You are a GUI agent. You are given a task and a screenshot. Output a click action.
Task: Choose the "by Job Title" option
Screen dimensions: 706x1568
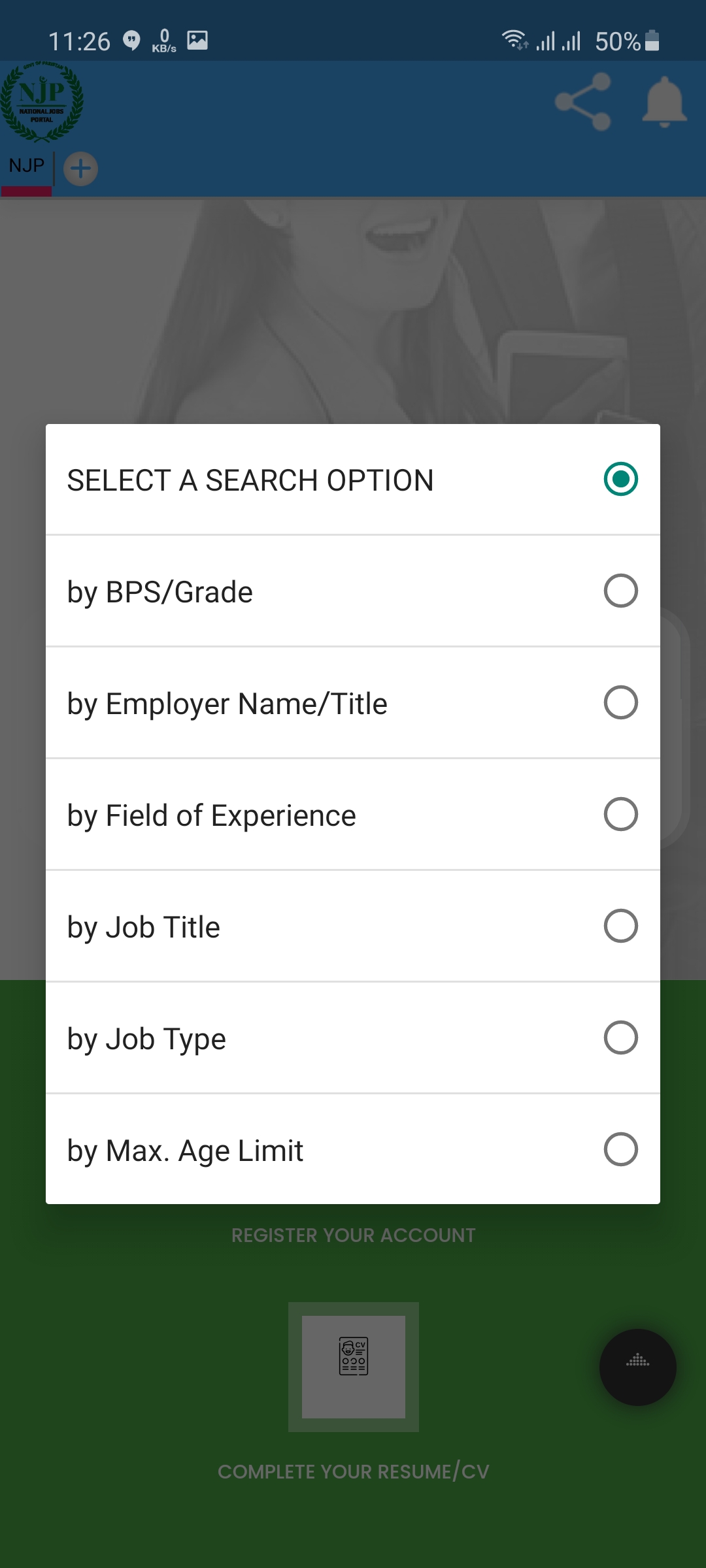(144, 927)
